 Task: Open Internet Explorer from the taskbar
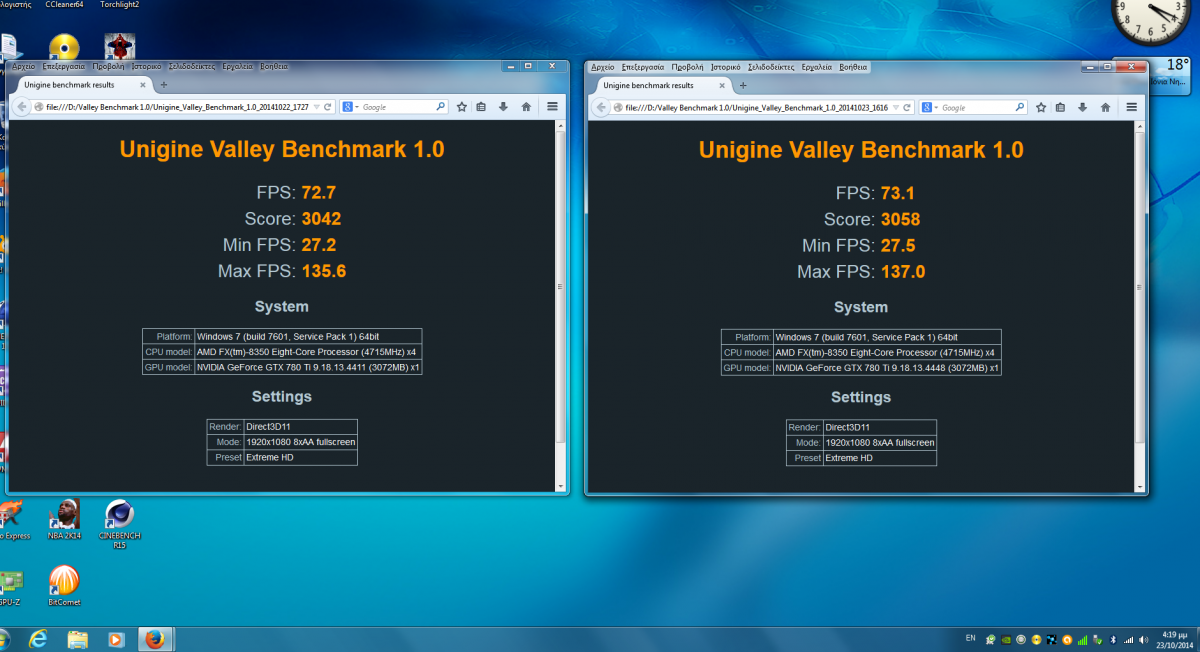tap(38, 638)
